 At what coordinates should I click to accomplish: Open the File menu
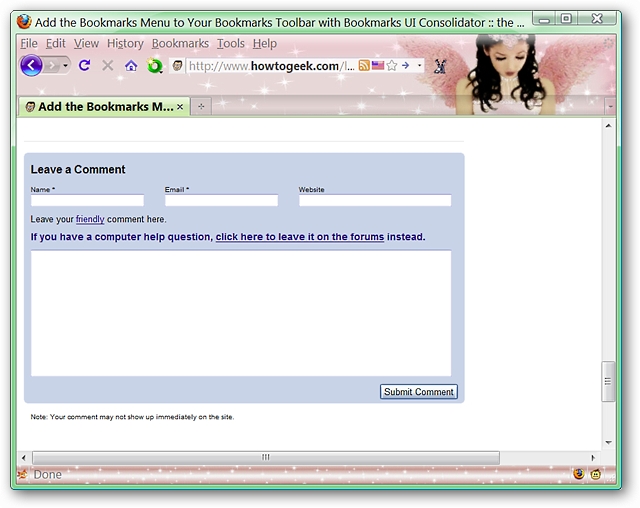point(29,44)
